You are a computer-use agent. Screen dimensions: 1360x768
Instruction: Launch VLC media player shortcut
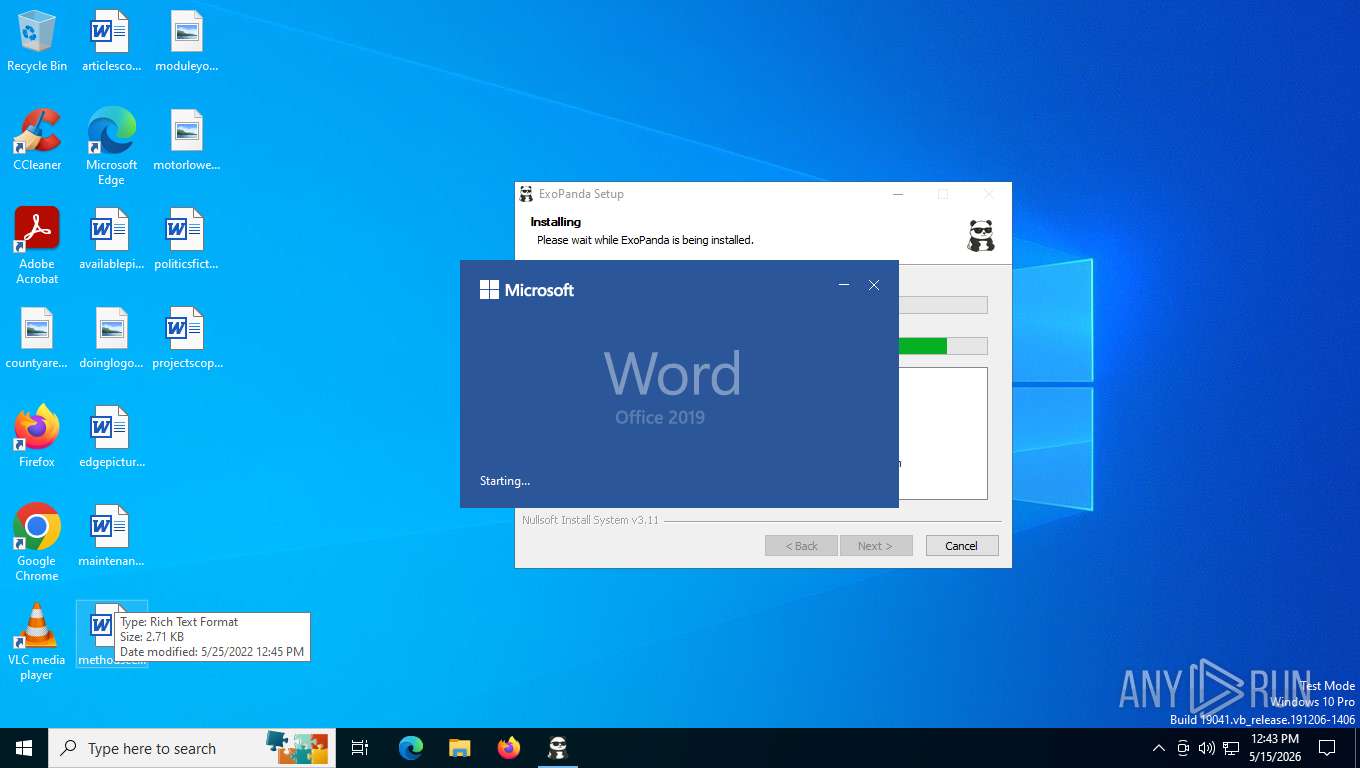(x=37, y=642)
